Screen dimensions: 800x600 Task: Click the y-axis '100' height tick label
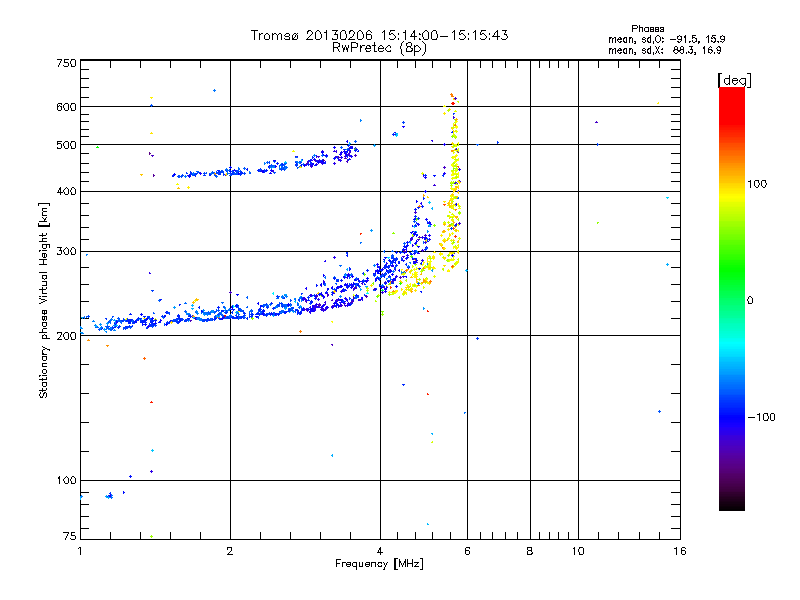66,480
